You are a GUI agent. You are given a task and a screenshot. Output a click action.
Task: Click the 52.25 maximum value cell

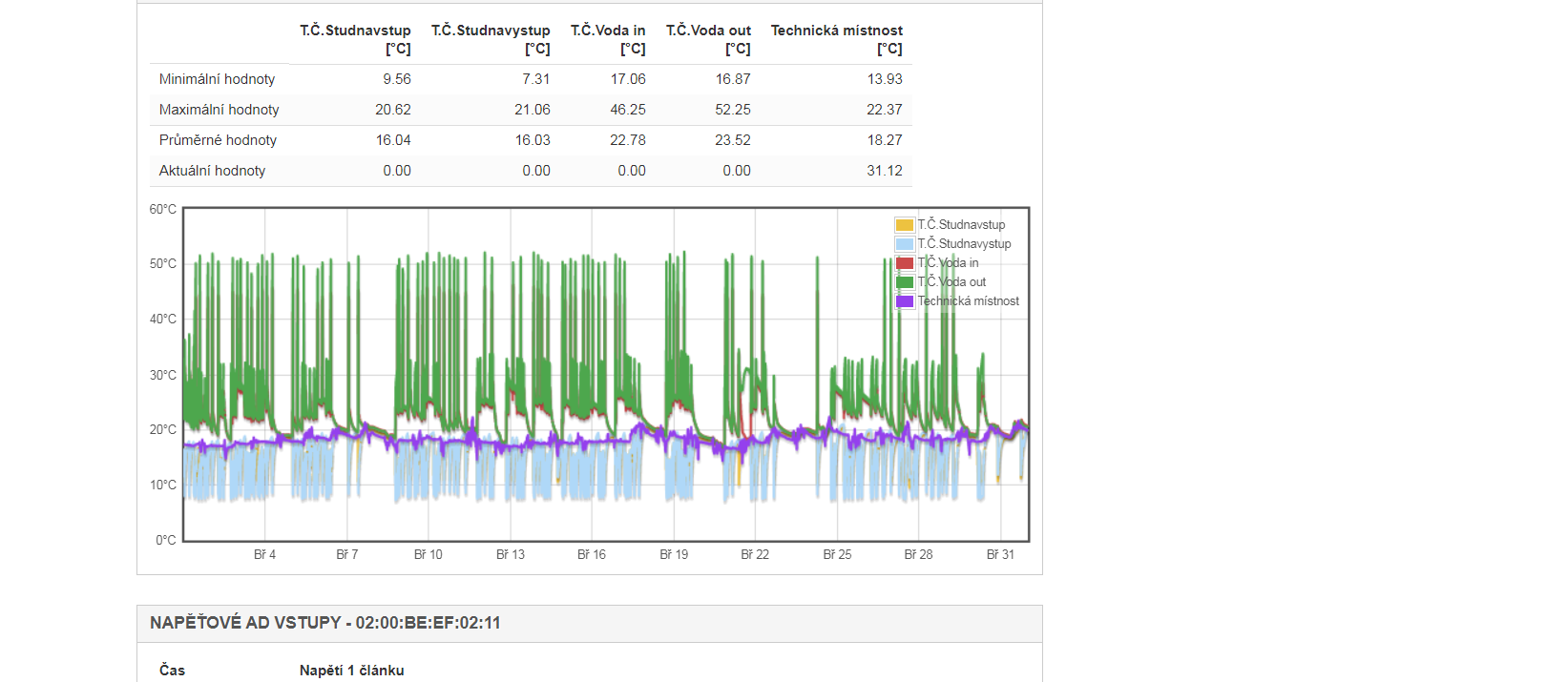(732, 110)
